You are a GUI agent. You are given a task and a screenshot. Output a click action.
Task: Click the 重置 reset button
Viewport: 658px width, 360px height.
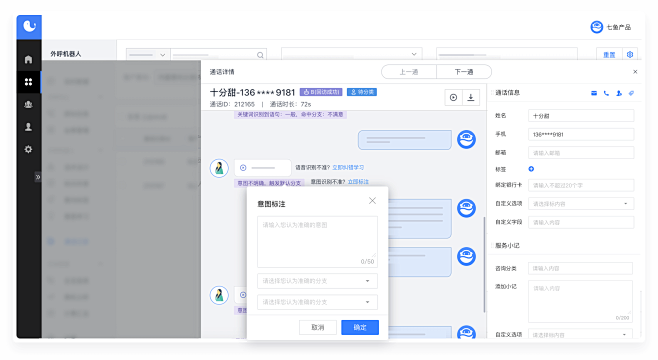(609, 55)
